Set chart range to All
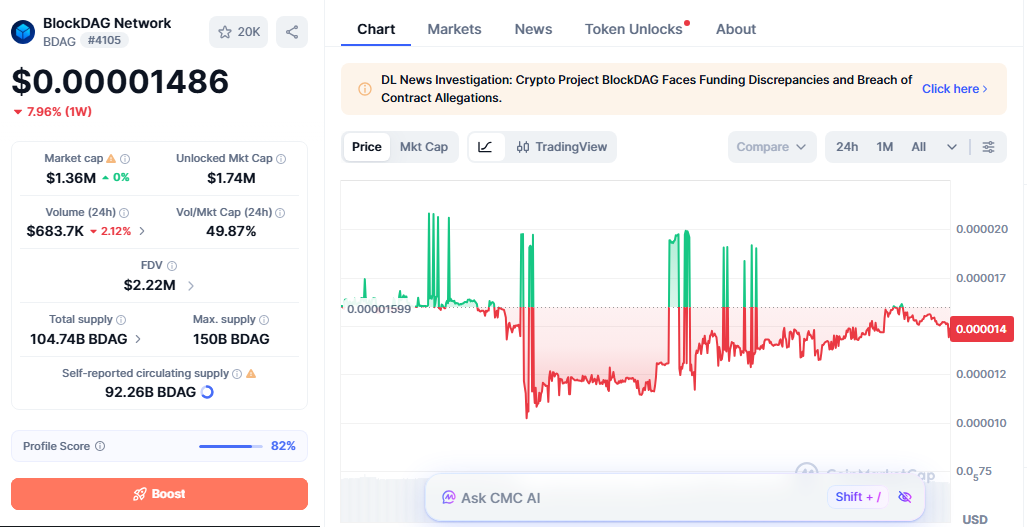The width and height of the screenshot is (1027, 527). [919, 147]
